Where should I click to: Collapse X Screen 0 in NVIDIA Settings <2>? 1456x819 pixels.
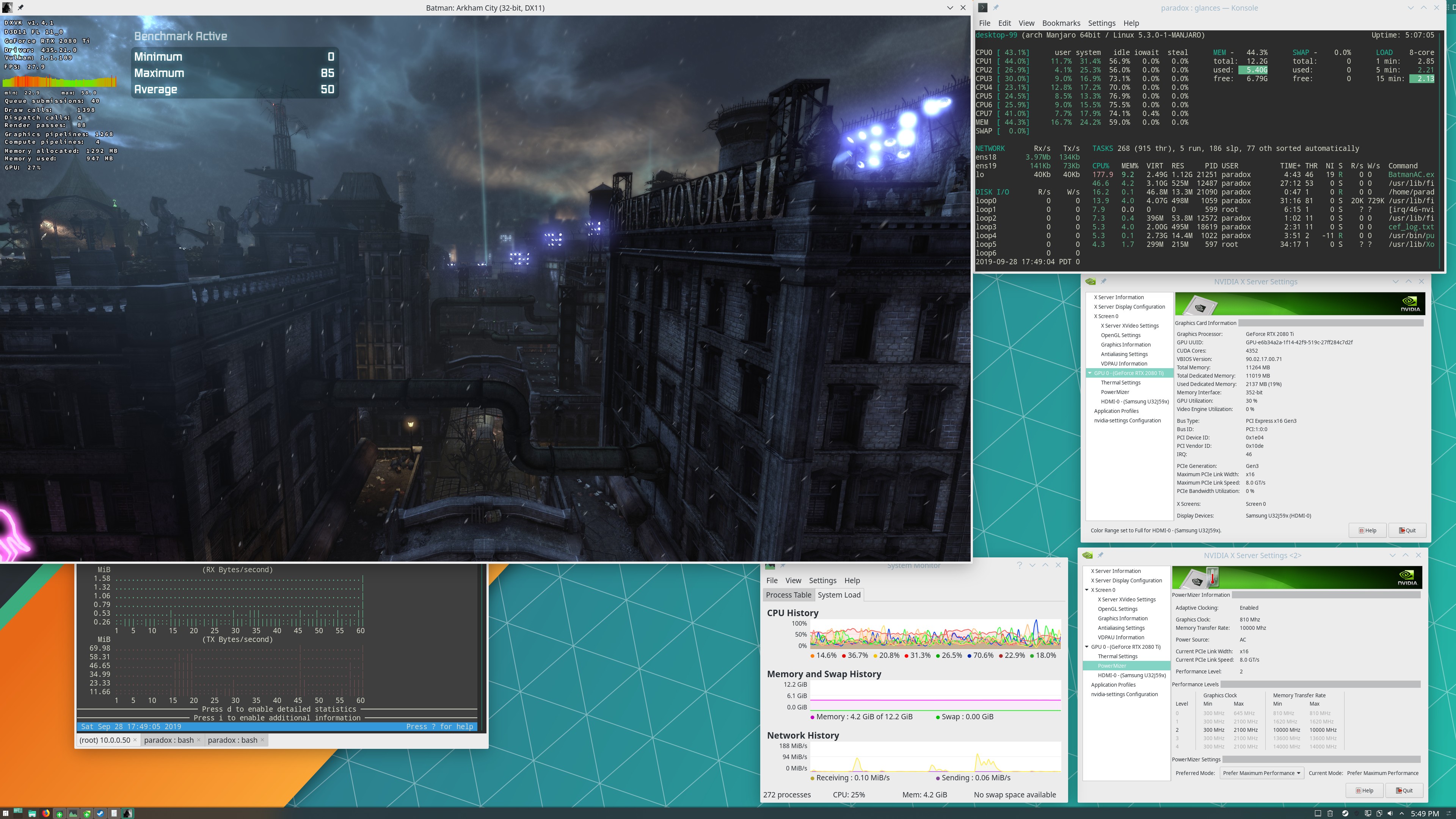(x=1087, y=590)
